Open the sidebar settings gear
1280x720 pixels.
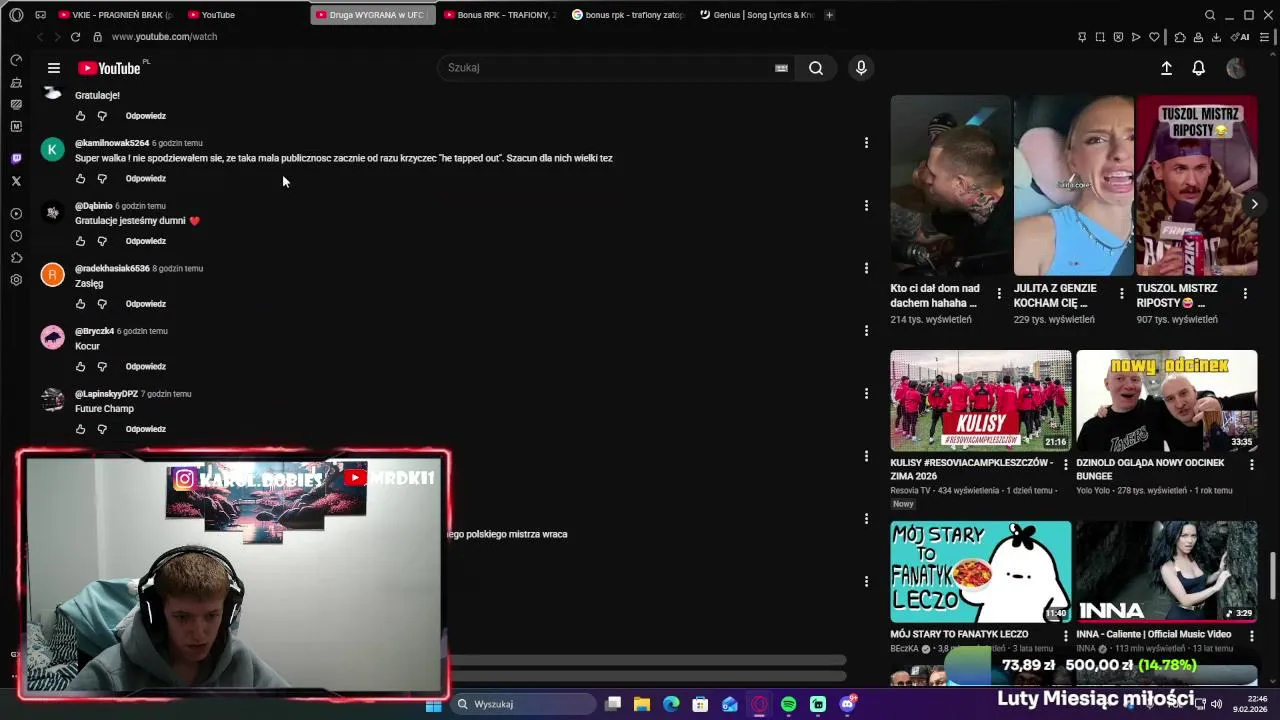(16, 280)
